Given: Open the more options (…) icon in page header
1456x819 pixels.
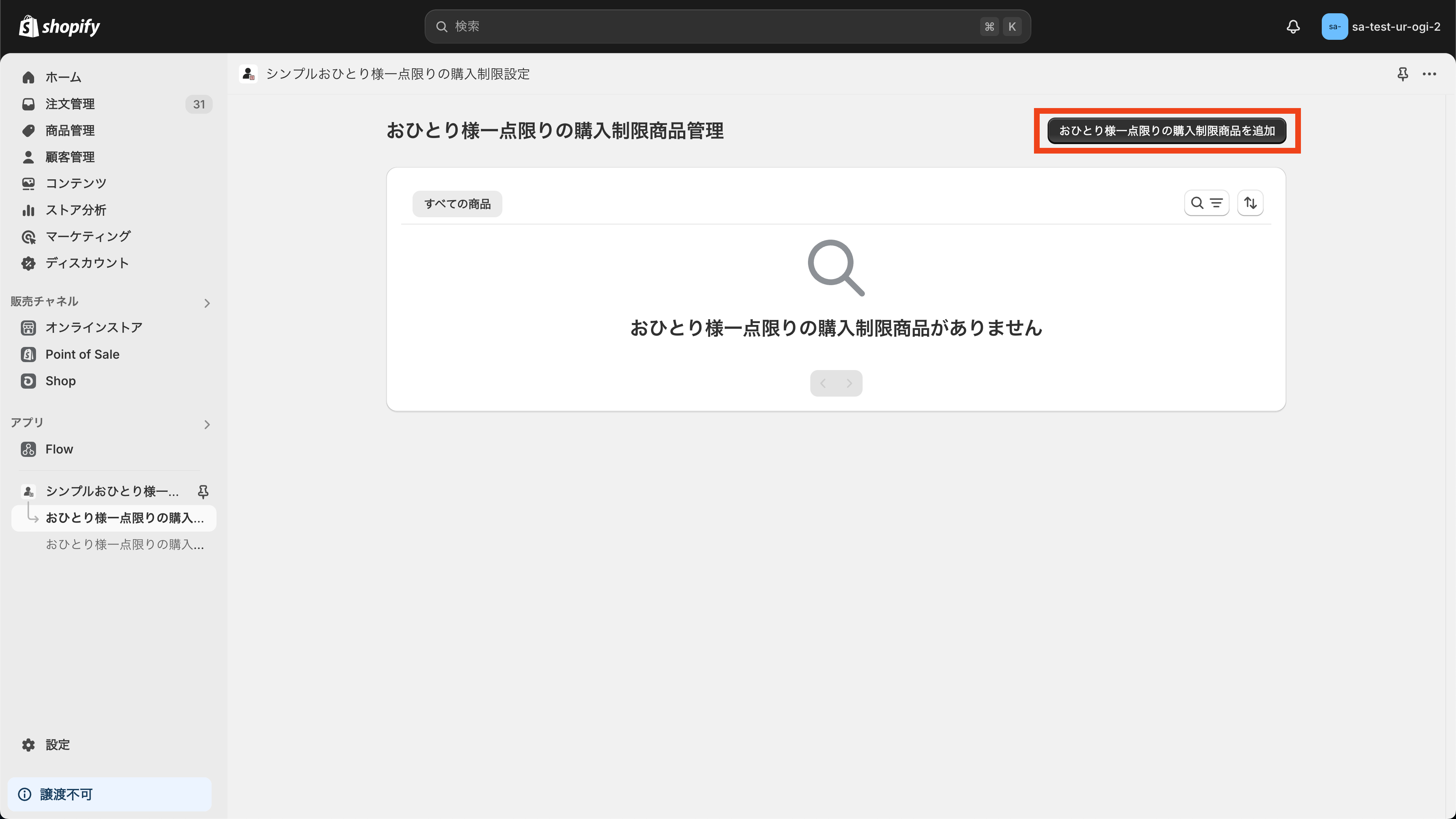Looking at the screenshot, I should [1431, 74].
